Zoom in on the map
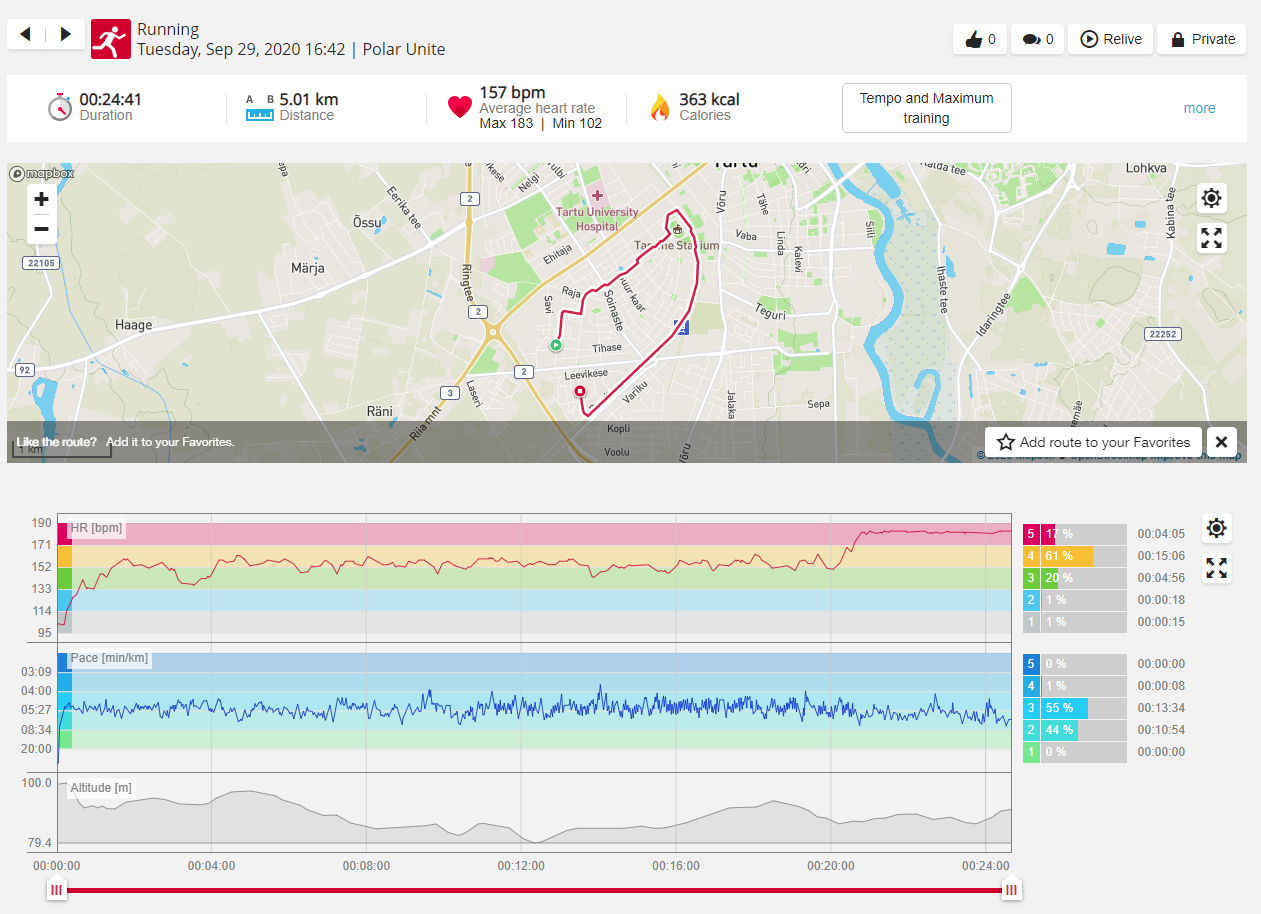1261x914 pixels. (41, 199)
